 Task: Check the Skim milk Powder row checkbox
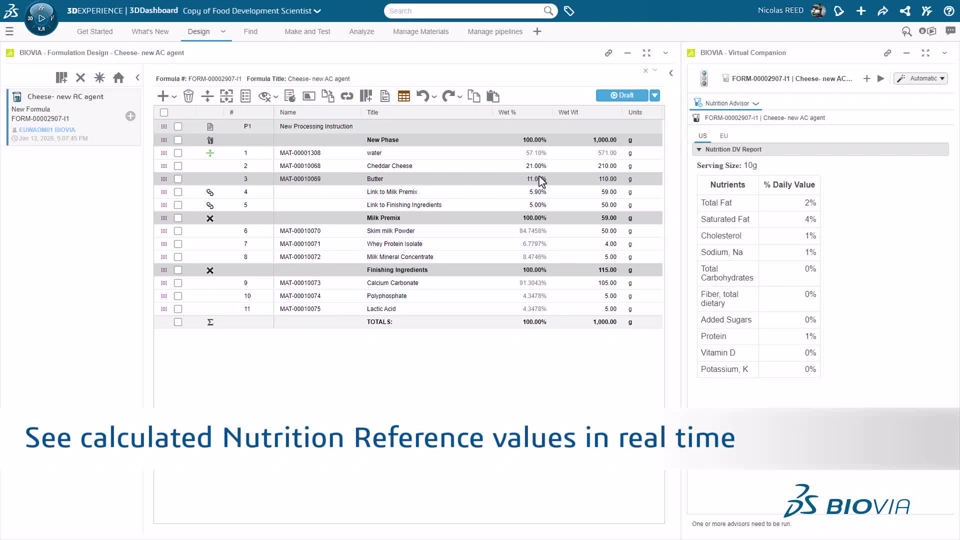(178, 231)
